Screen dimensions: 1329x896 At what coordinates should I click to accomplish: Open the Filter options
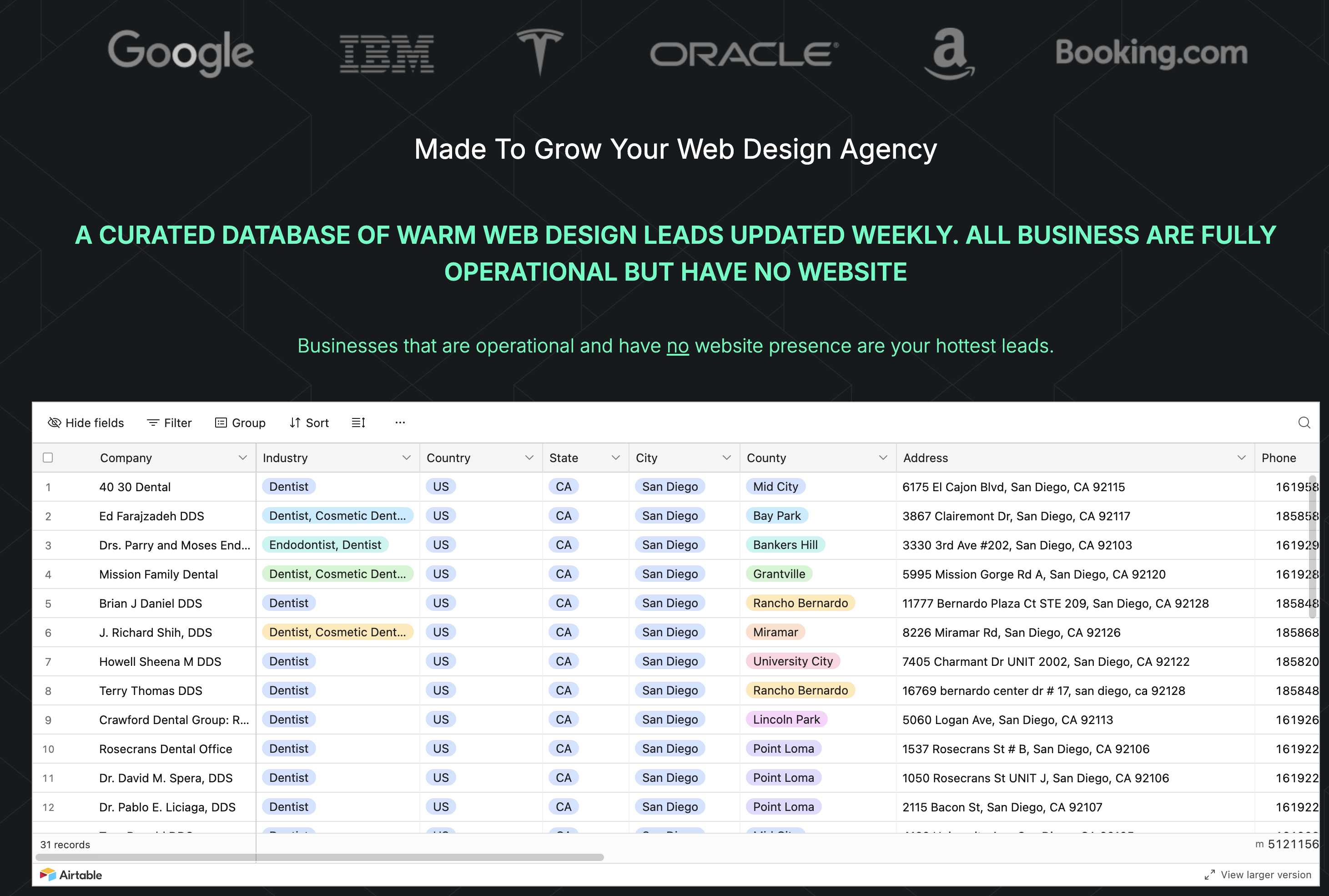(169, 423)
